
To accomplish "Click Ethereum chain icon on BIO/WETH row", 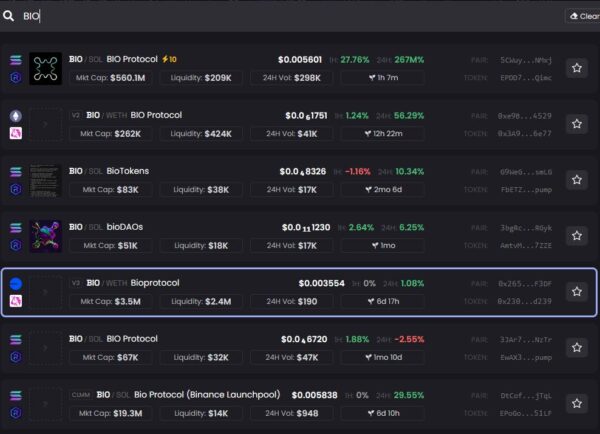I will pos(16,116).
